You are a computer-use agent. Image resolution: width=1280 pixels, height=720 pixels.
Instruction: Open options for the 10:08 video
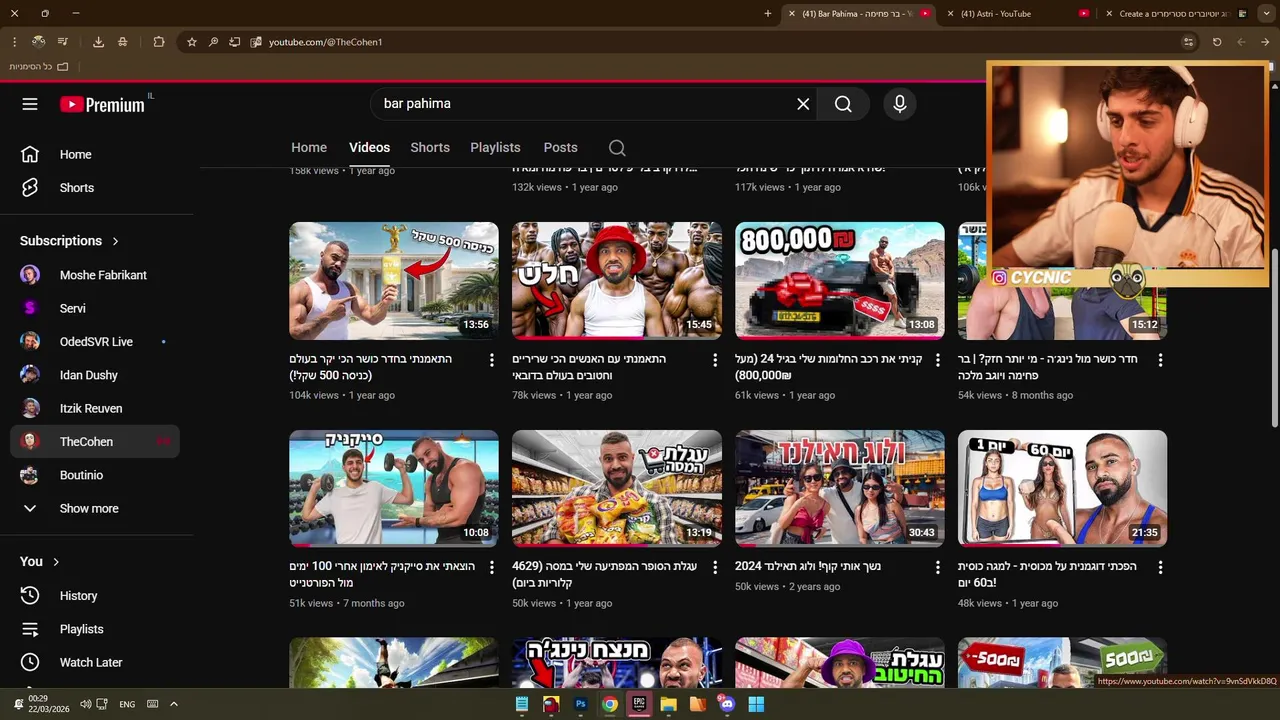491,567
